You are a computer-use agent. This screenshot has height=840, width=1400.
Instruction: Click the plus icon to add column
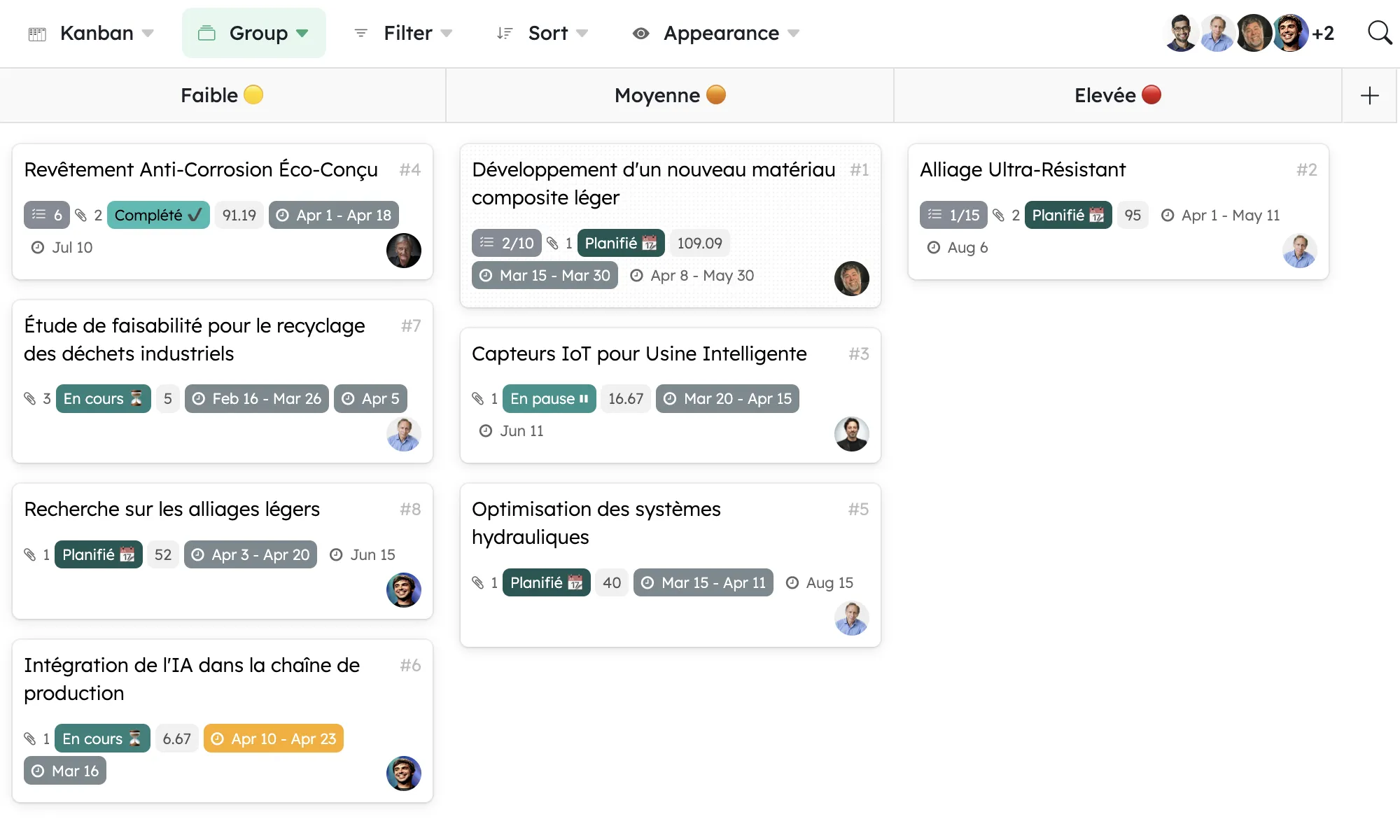[x=1369, y=96]
